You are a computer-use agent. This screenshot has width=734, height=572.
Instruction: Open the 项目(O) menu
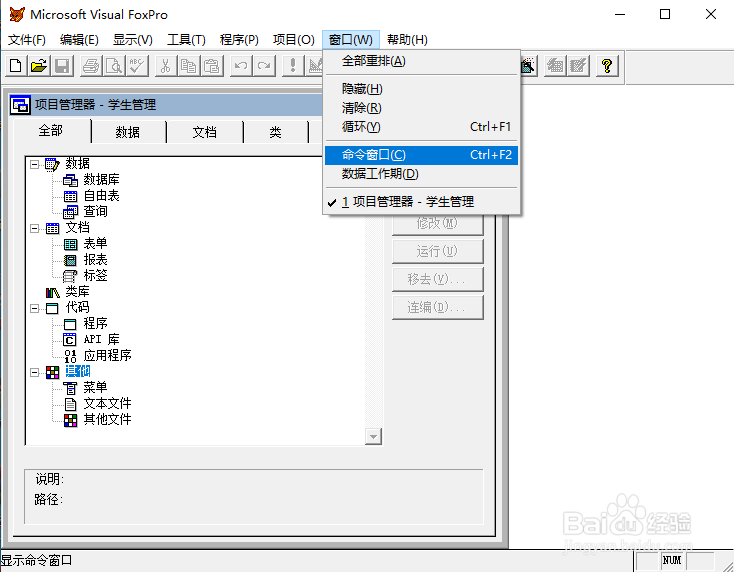coord(294,40)
